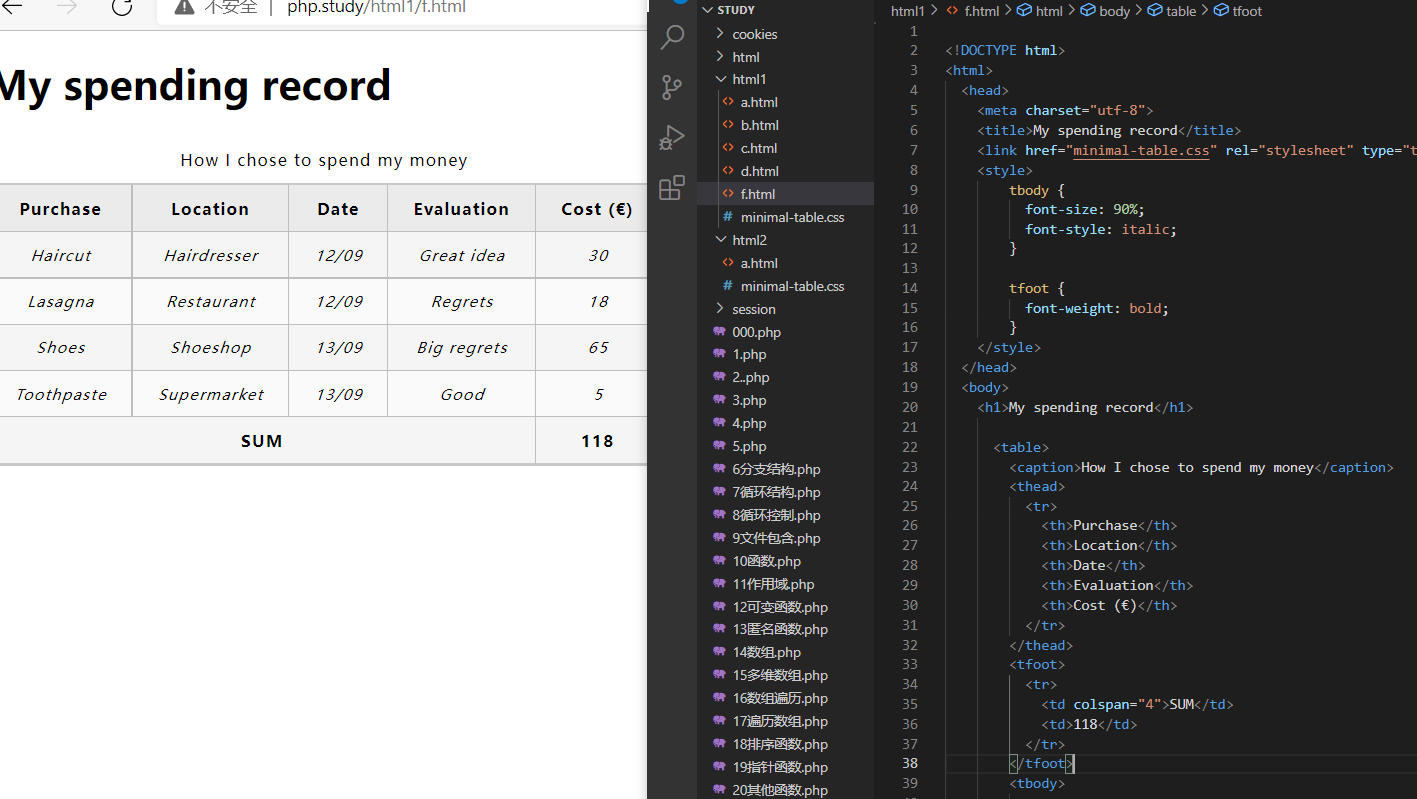The height and width of the screenshot is (799, 1417).
Task: Click the browser back arrow
Action: tap(12, 7)
